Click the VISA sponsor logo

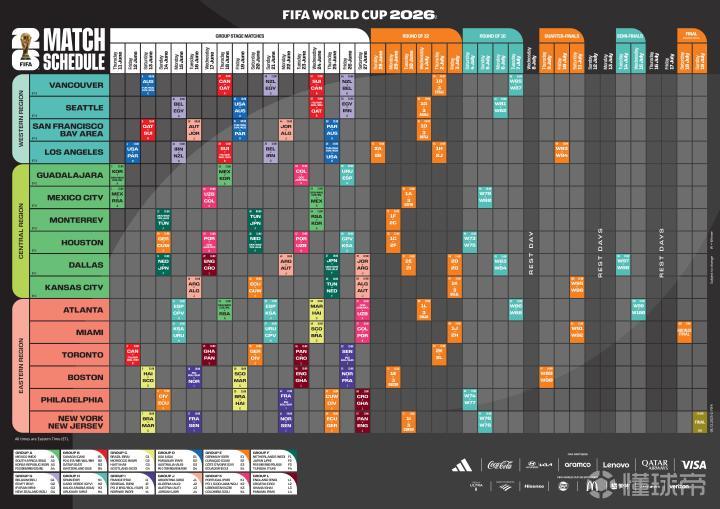tap(693, 464)
